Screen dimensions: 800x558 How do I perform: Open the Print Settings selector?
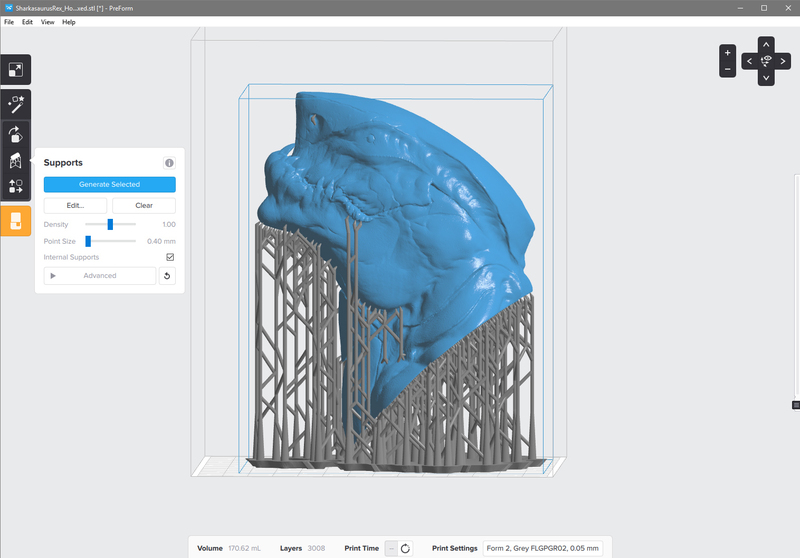pos(542,548)
